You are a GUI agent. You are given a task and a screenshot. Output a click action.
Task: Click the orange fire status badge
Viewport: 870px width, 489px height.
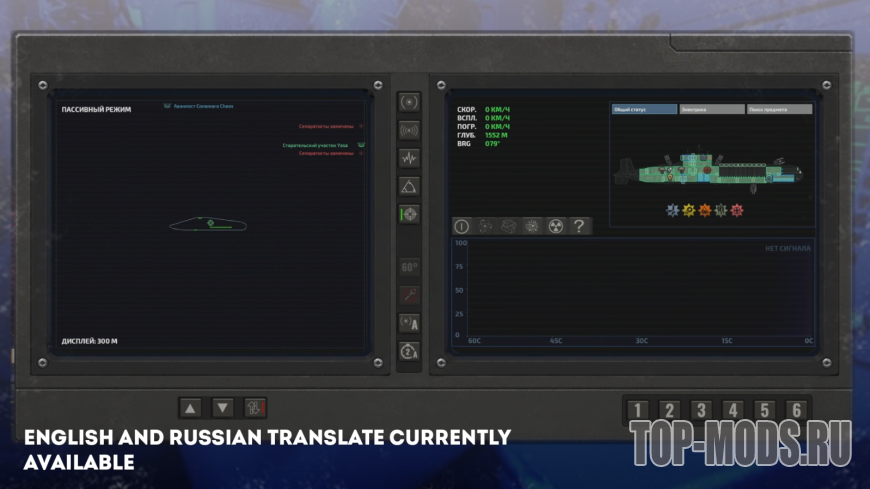tap(705, 210)
